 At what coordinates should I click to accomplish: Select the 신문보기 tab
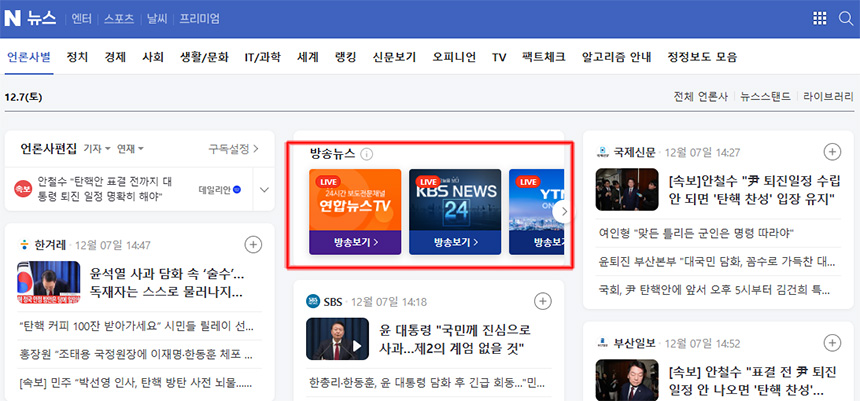pyautogui.click(x=394, y=57)
